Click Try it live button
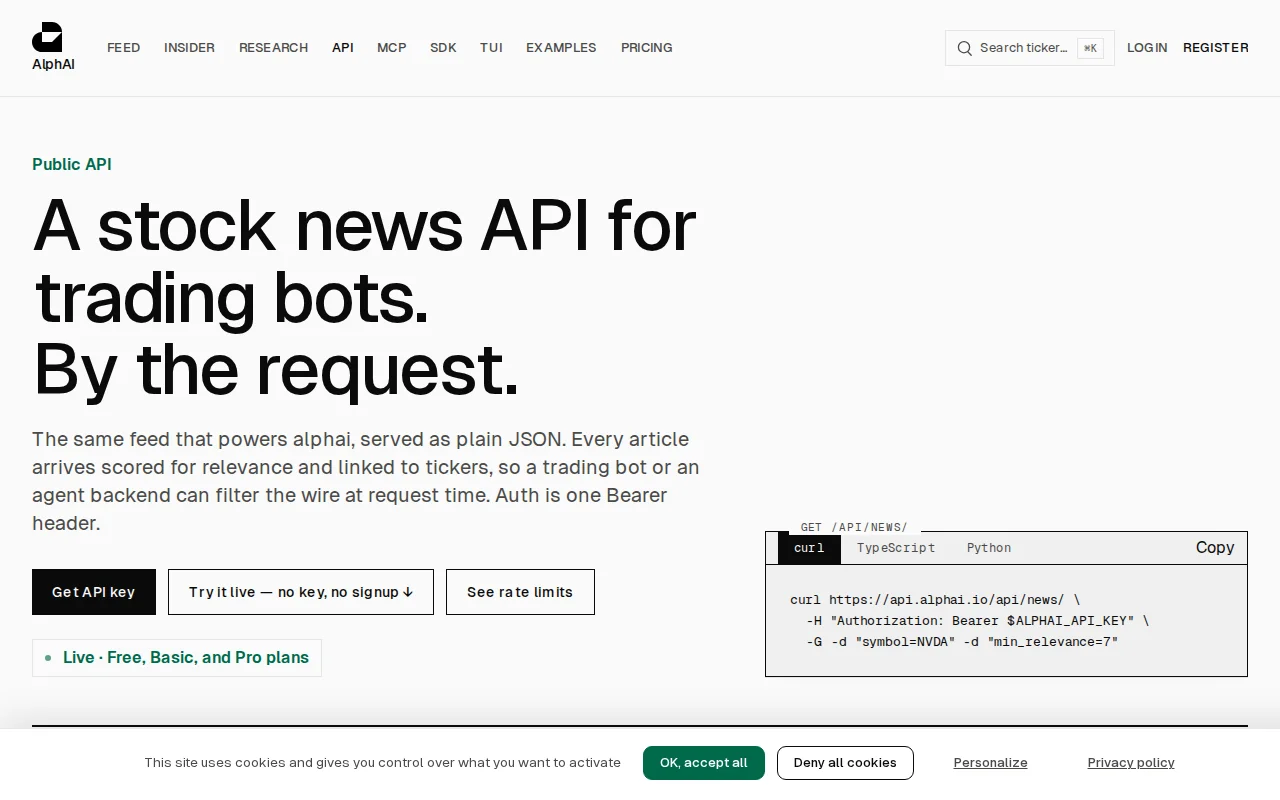 point(301,592)
